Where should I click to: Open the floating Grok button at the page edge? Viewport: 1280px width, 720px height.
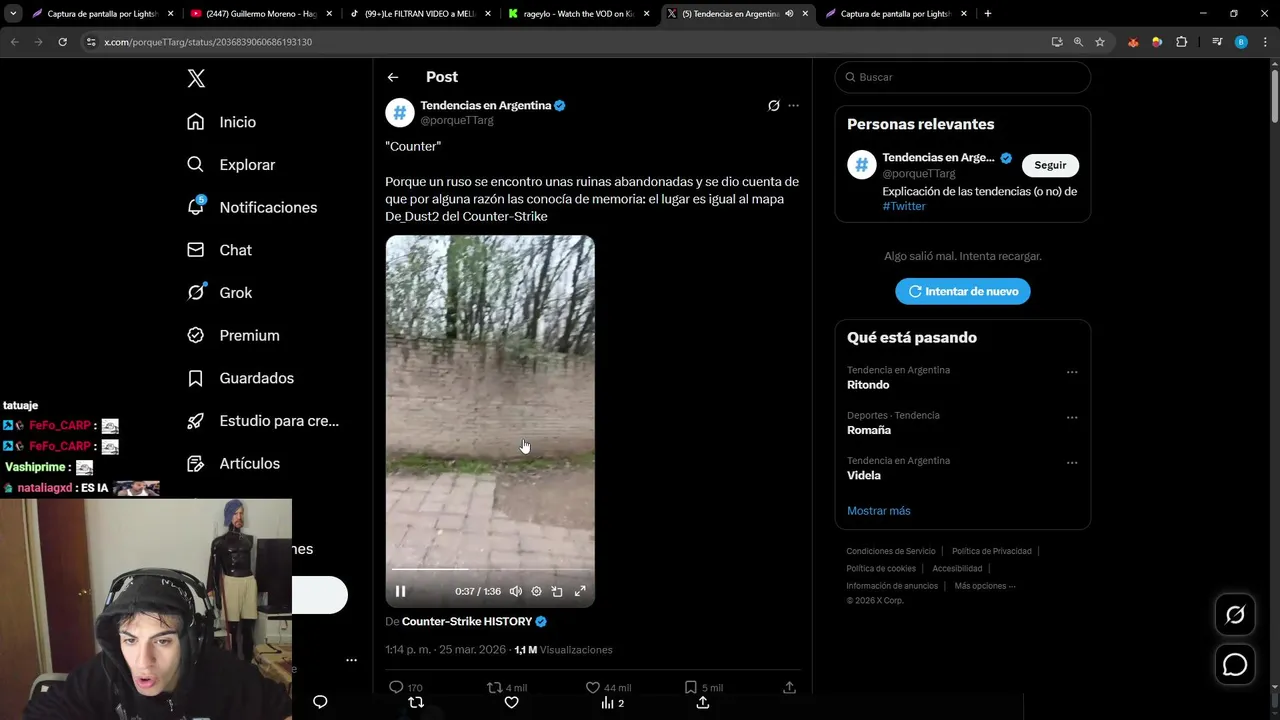(1235, 615)
